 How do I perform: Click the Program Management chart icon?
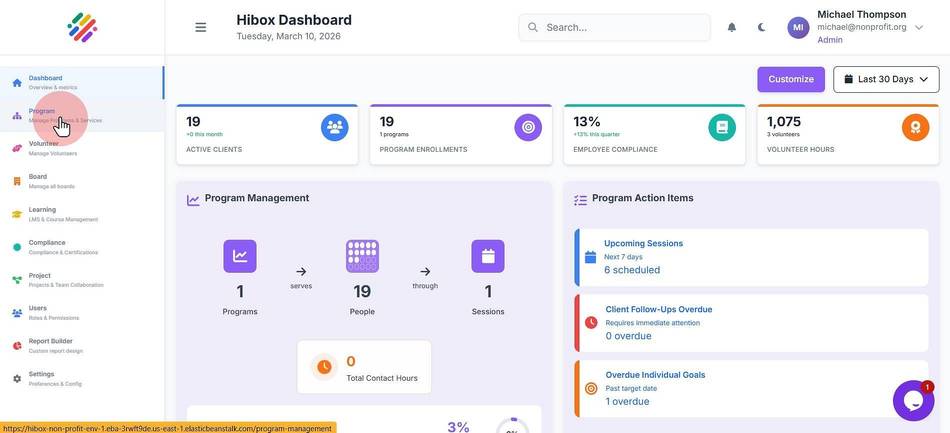point(193,199)
